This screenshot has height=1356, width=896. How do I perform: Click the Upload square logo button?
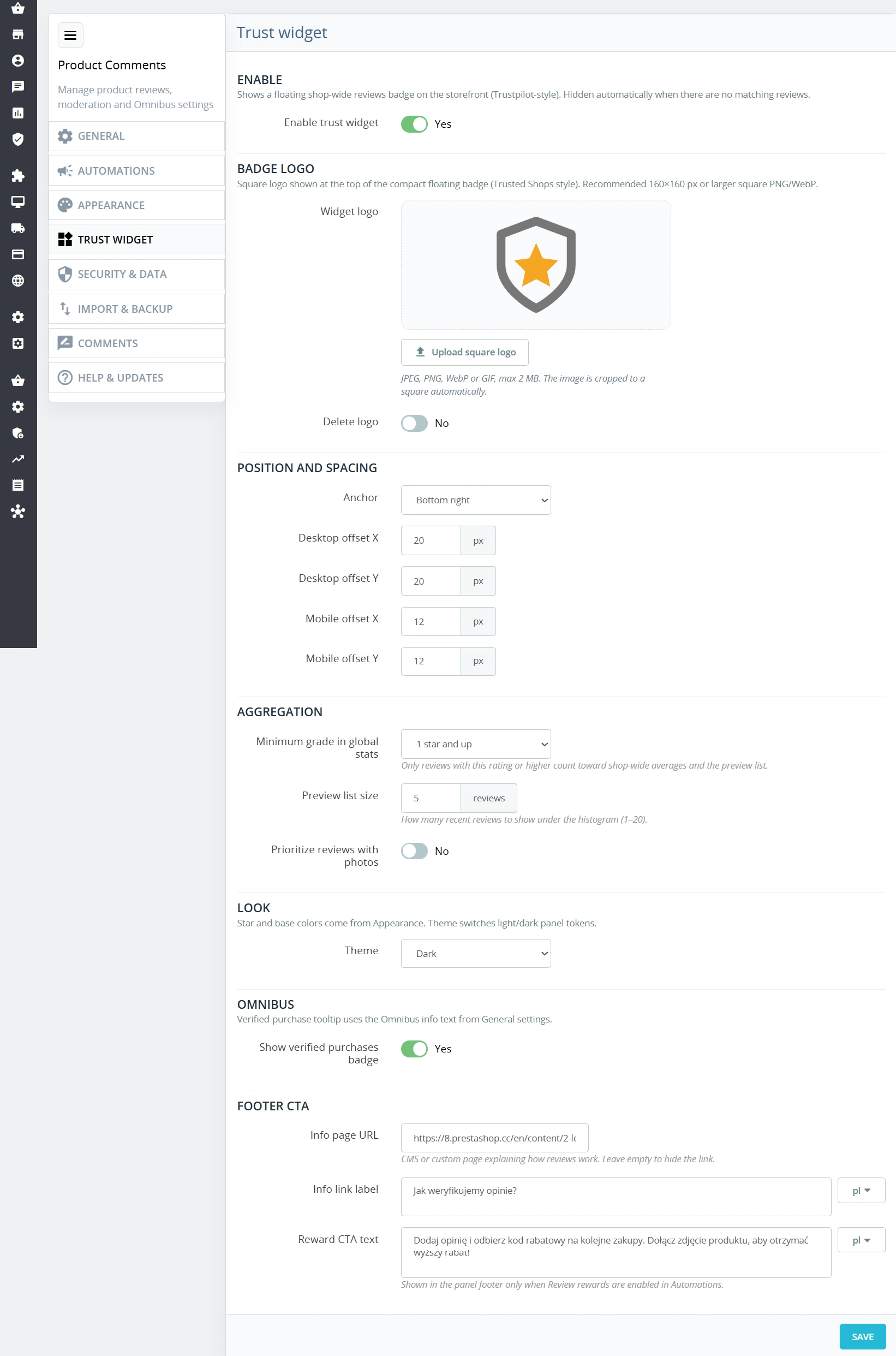coord(464,352)
